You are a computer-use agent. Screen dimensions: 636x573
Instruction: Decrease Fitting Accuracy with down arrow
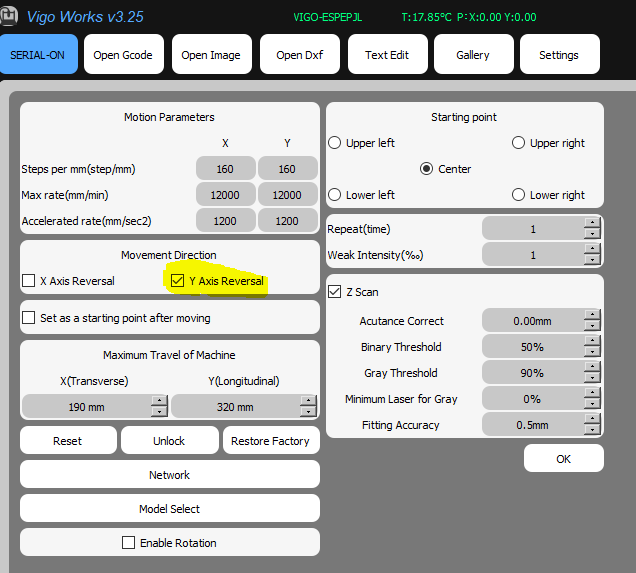pos(592,429)
